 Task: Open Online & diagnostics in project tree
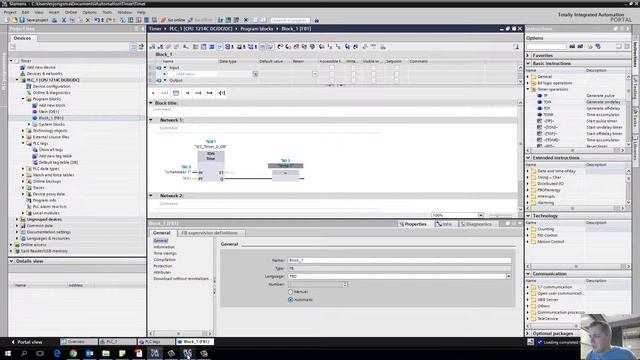(51, 93)
